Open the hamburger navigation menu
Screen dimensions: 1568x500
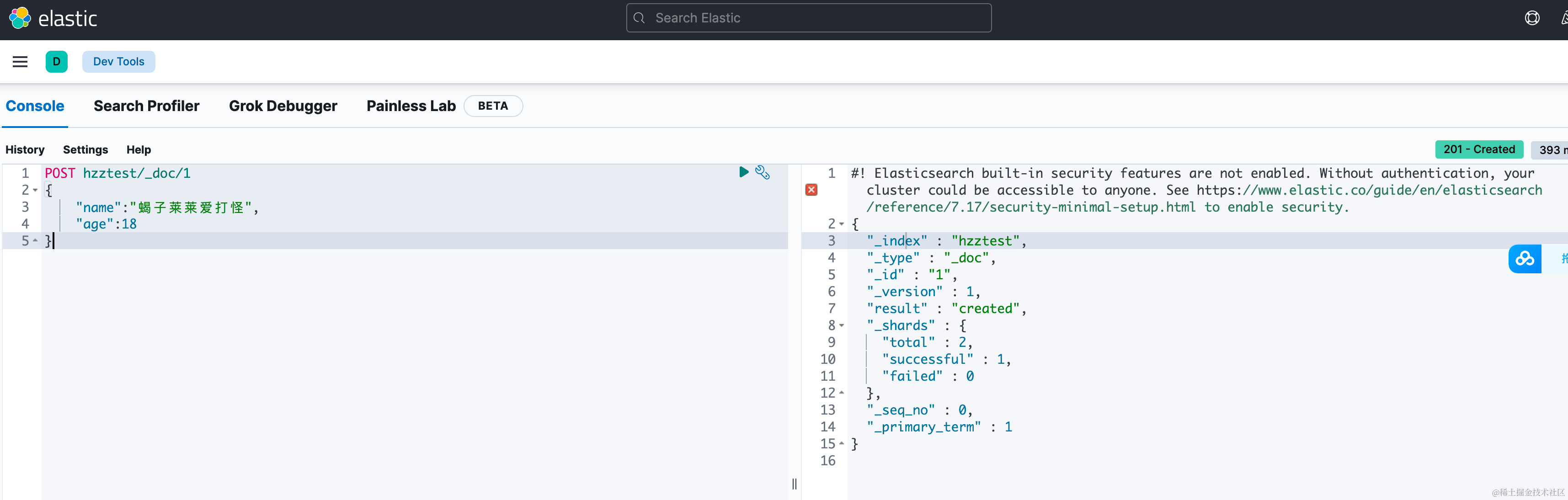pyautogui.click(x=20, y=61)
